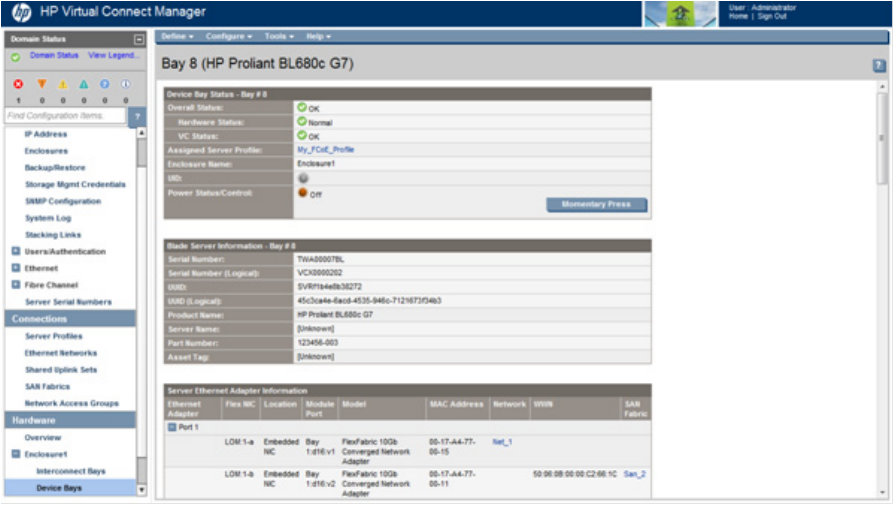
Task: Click the Connections section header
Action: 70,319
